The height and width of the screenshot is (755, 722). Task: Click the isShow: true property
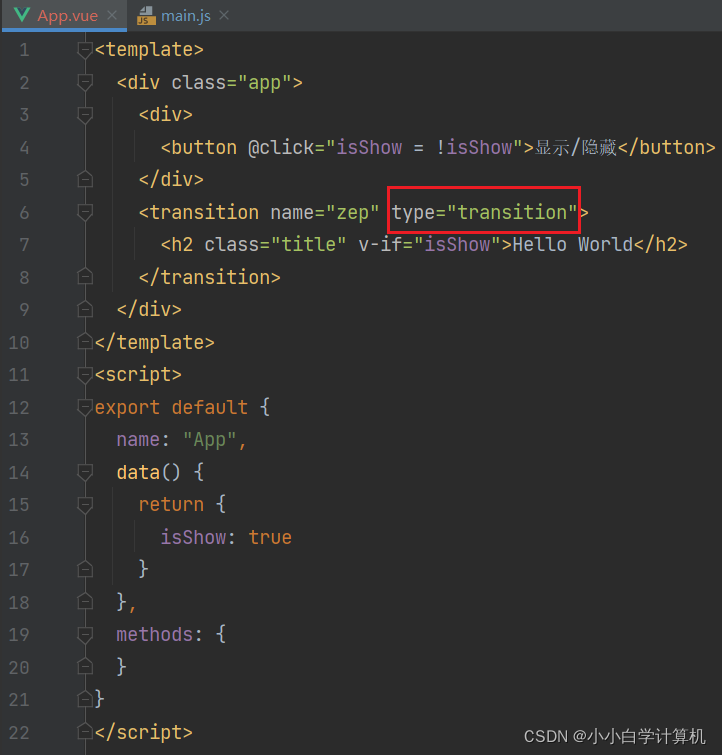(226, 537)
